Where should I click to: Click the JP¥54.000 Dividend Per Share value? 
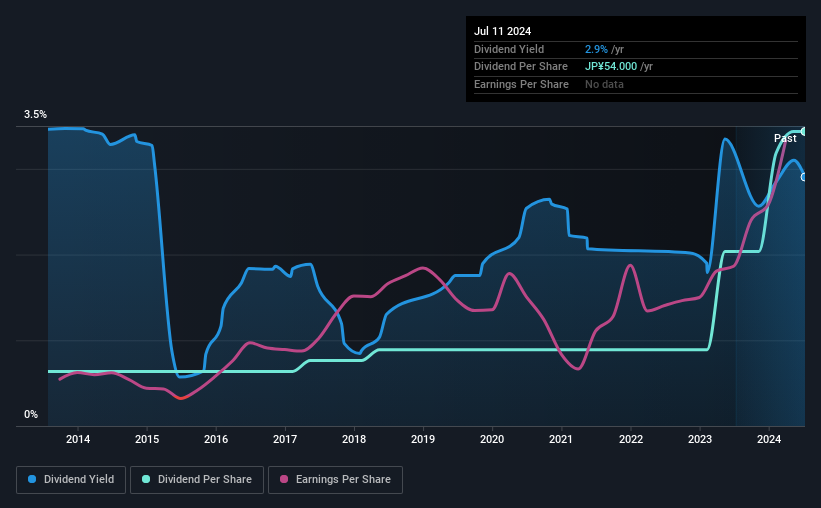point(611,67)
